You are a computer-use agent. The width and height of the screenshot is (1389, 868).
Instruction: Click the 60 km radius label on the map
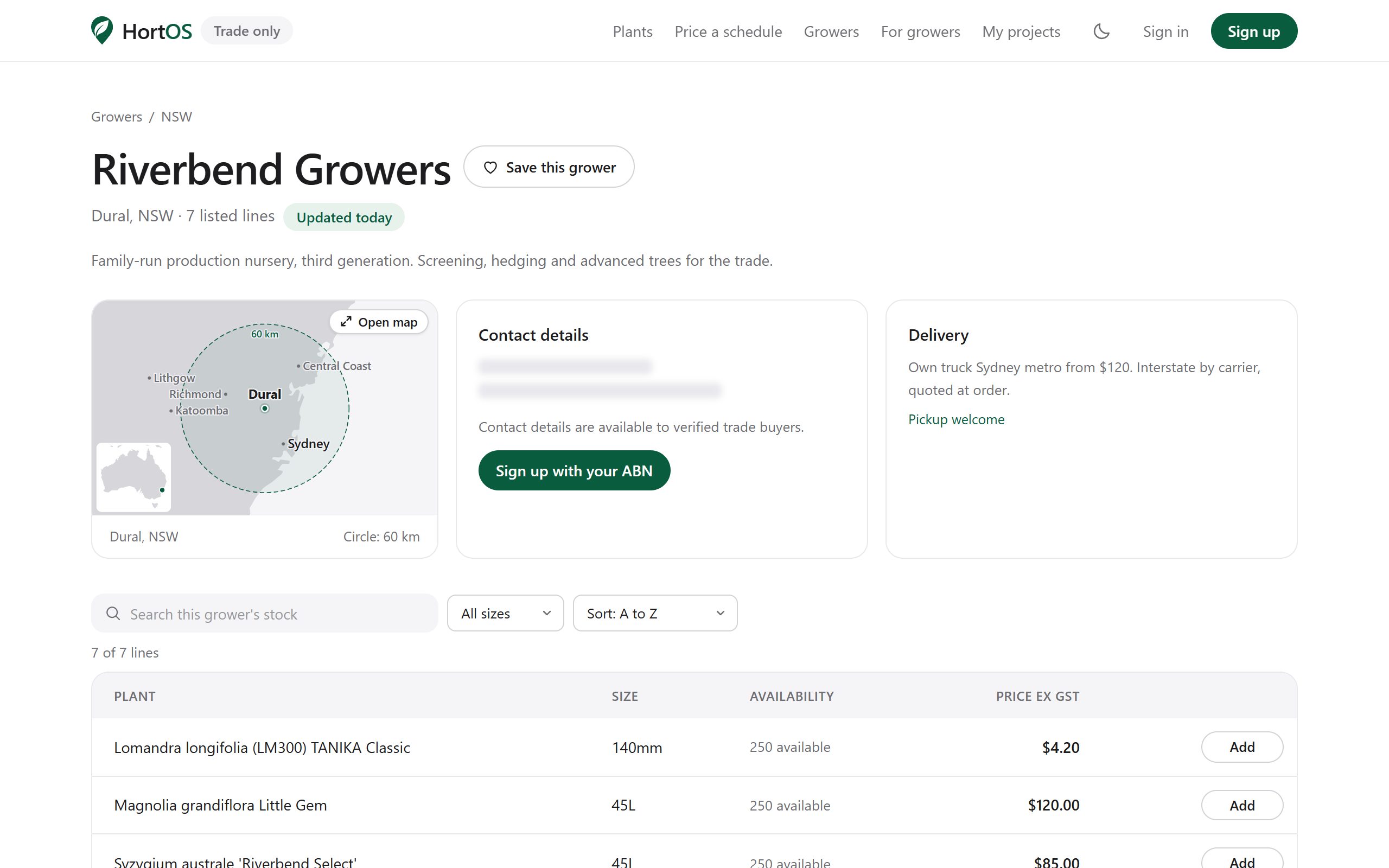[x=265, y=334]
